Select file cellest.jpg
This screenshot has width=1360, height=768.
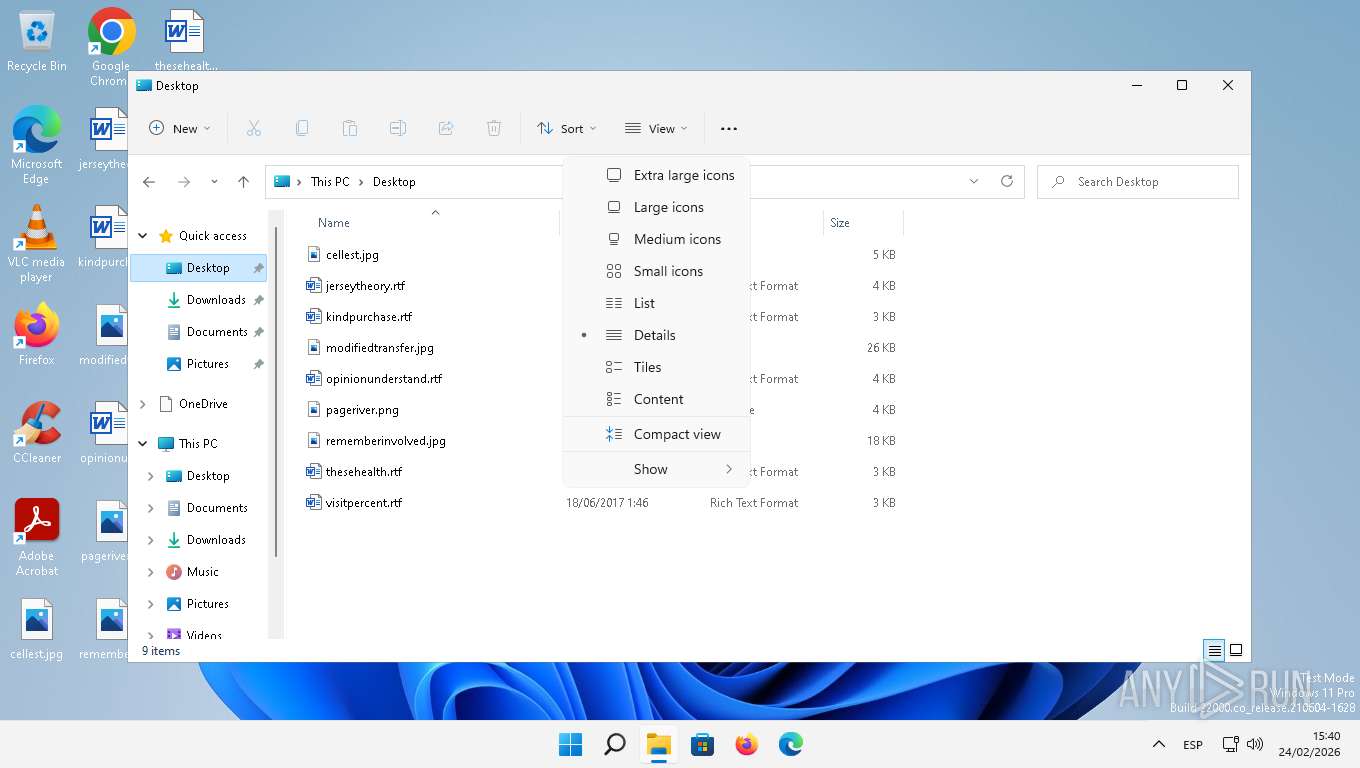(x=352, y=255)
